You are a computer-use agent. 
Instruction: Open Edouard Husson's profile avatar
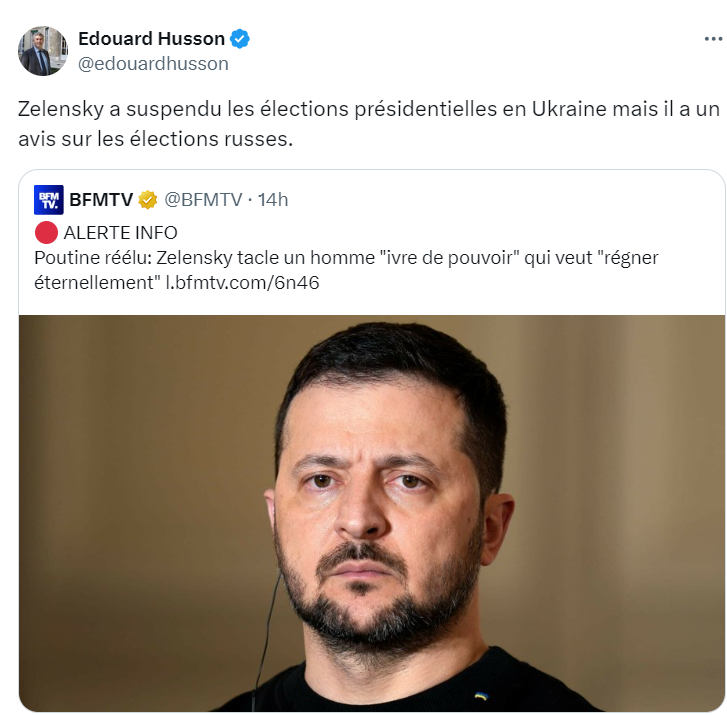(x=43, y=51)
